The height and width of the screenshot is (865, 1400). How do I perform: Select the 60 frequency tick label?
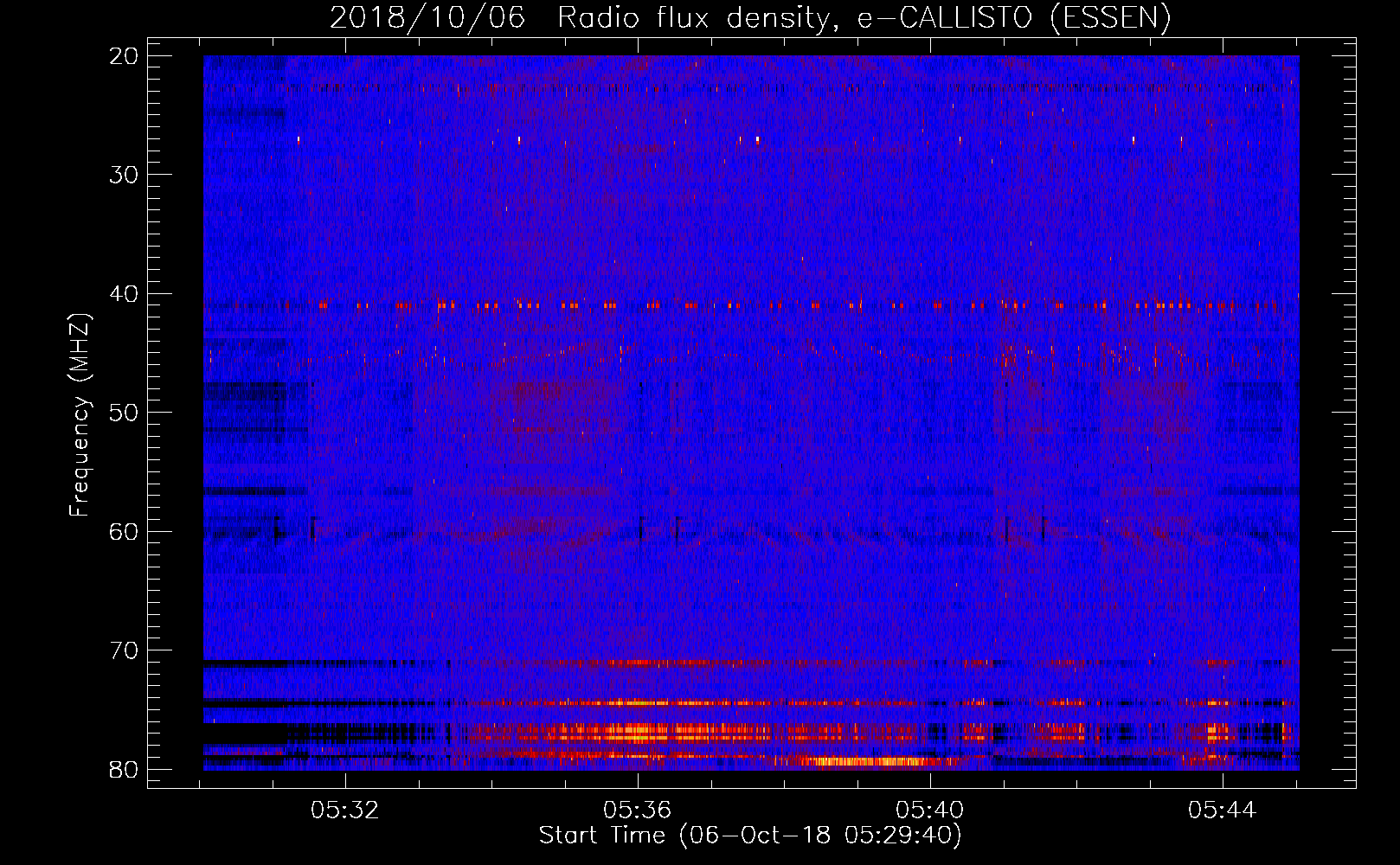point(124,532)
